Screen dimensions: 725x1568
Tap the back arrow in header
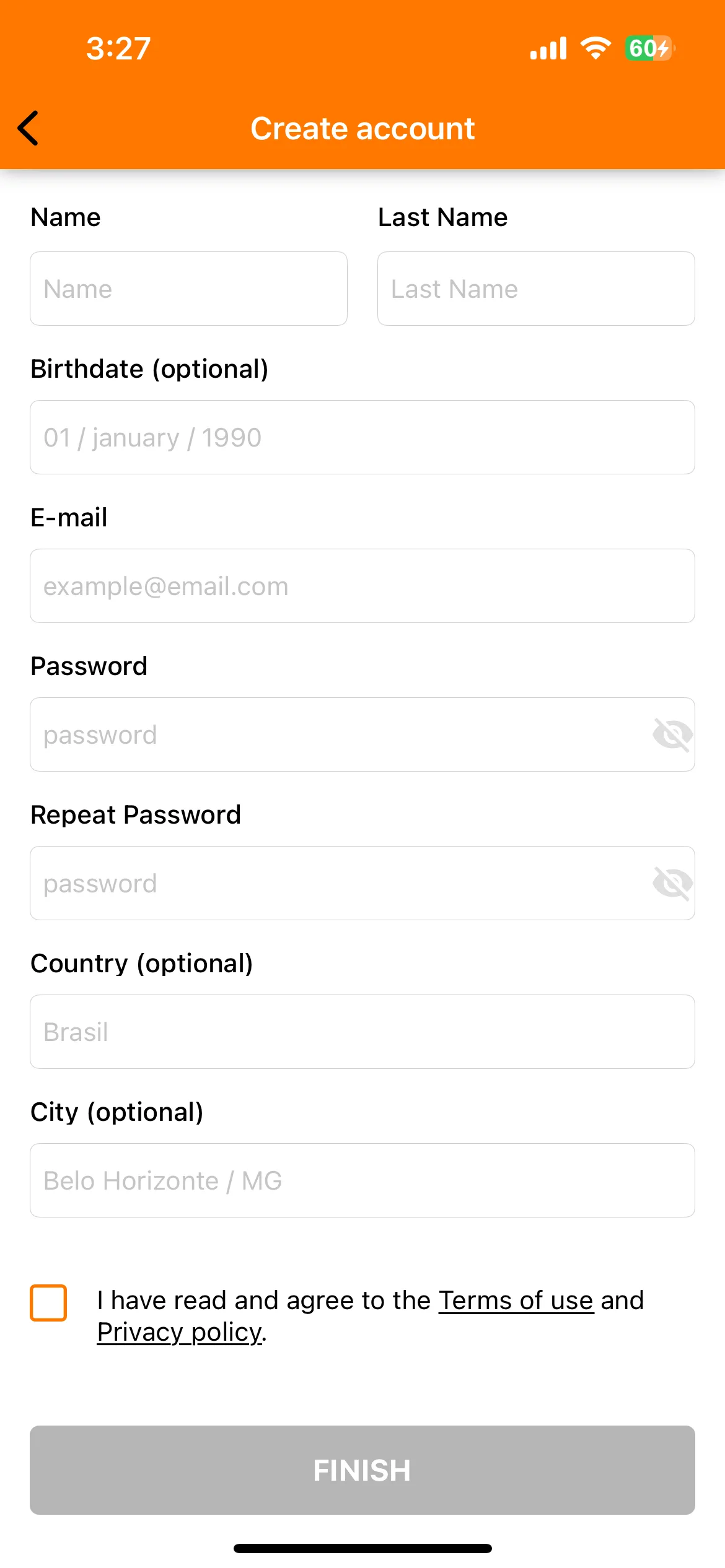pos(28,128)
